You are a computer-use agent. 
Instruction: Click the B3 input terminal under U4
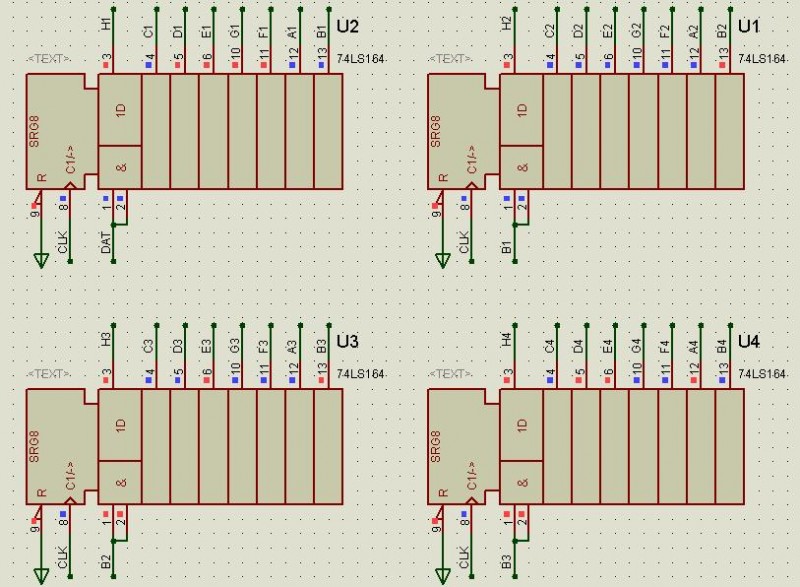pos(507,558)
